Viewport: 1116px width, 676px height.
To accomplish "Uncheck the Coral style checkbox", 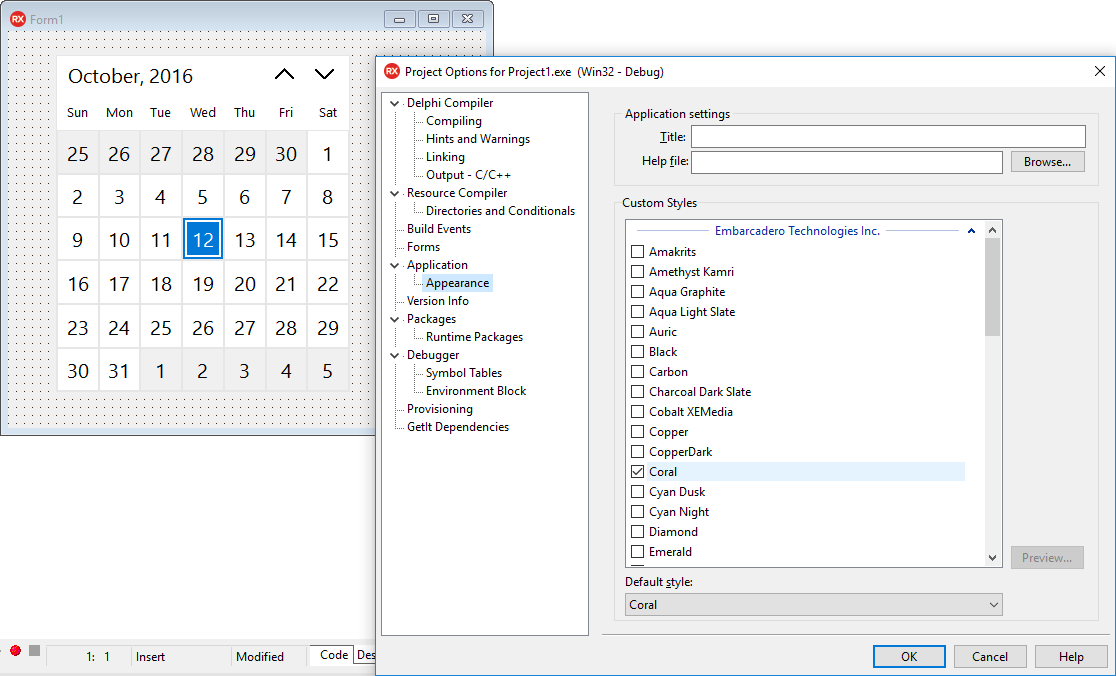I will [638, 472].
